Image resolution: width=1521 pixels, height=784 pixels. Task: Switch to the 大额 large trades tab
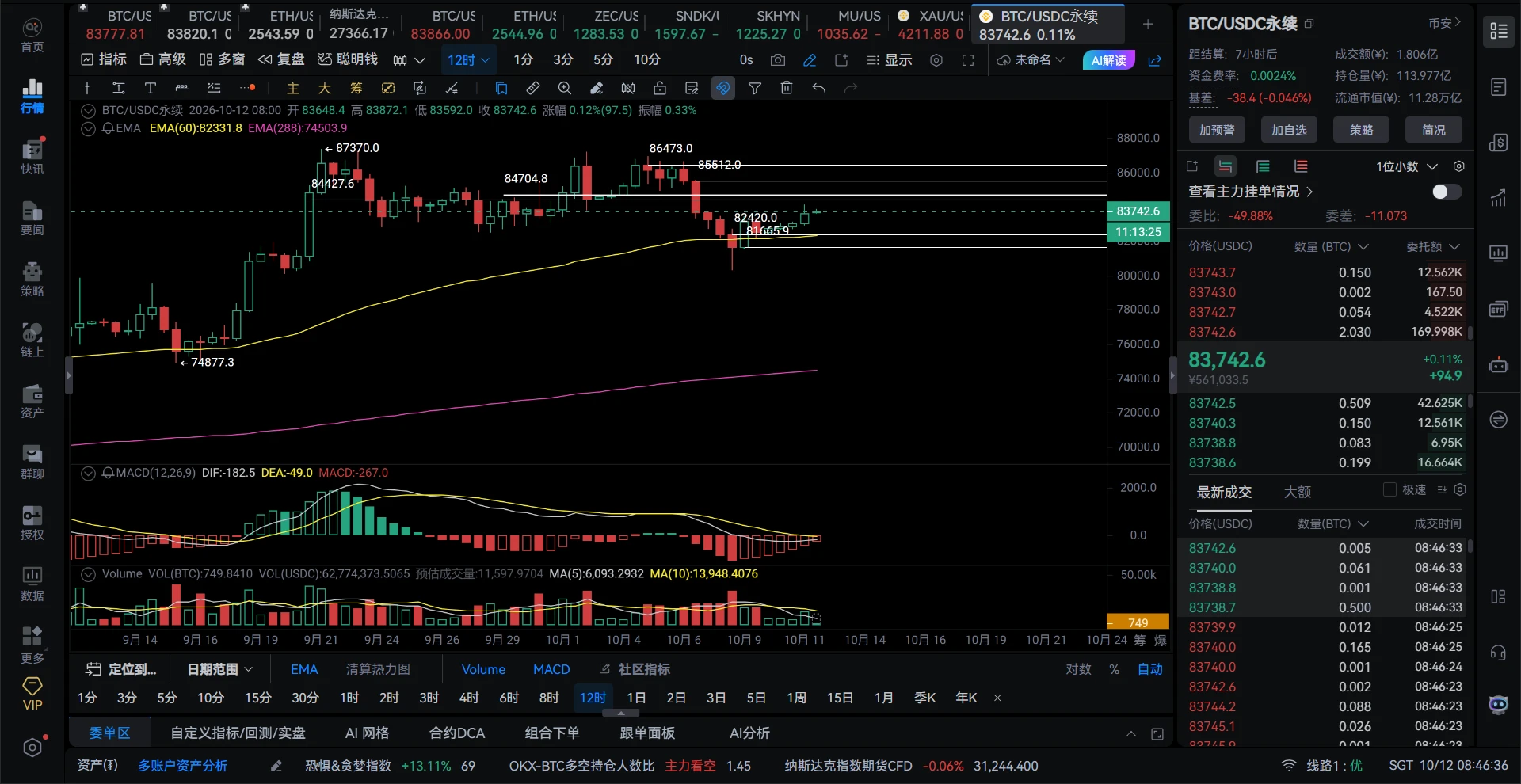click(x=1297, y=492)
